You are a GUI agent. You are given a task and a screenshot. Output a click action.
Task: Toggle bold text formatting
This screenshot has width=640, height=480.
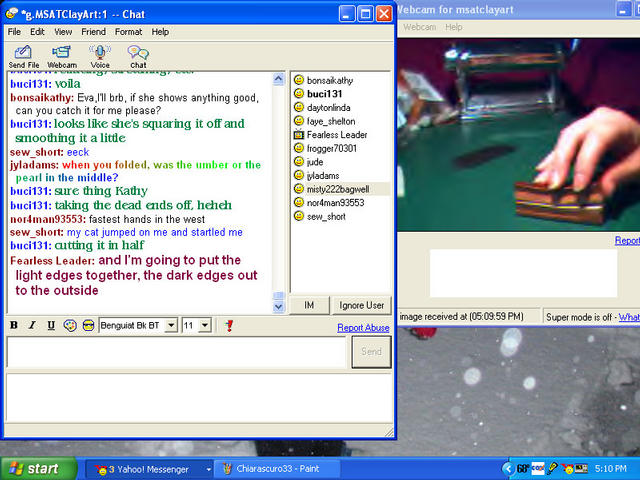point(14,325)
